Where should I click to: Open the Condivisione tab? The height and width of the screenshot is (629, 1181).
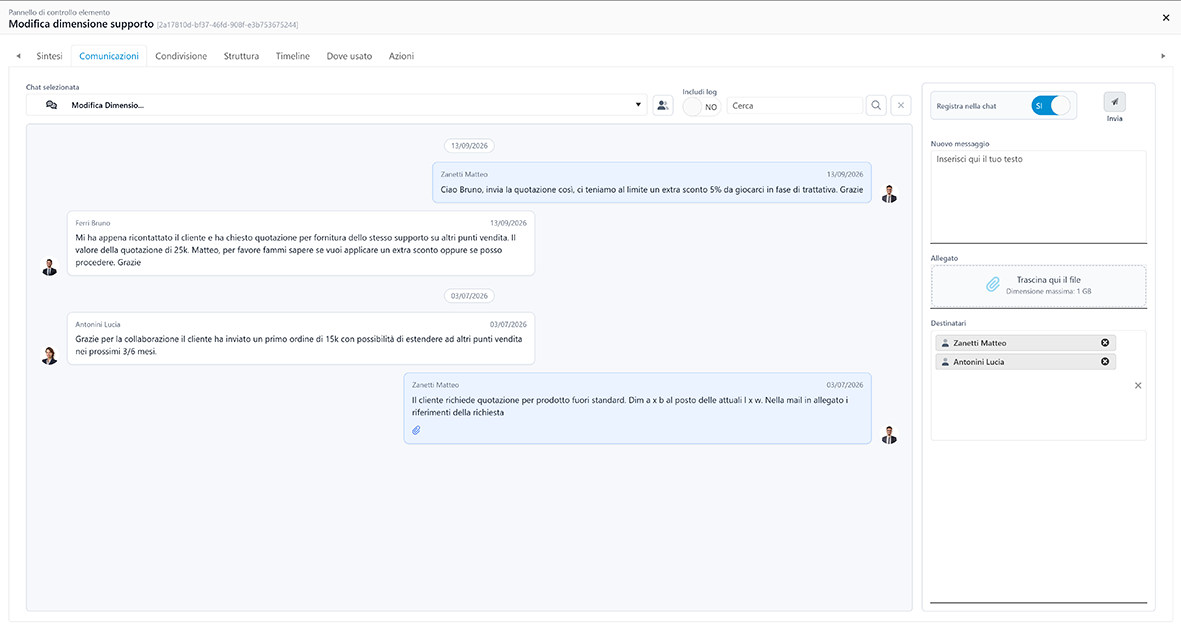[x=181, y=56]
